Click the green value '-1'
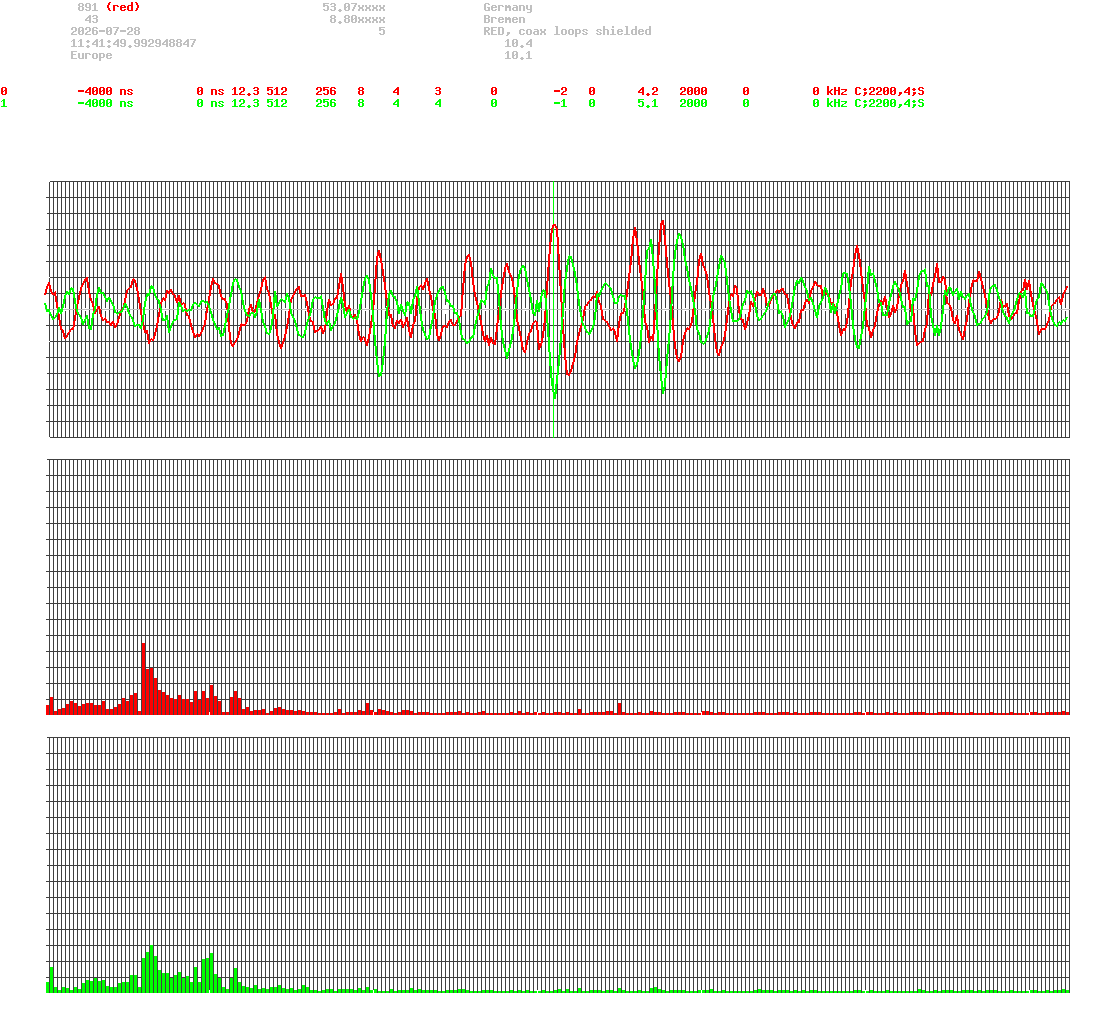The image size is (1095, 1015). pos(560,103)
